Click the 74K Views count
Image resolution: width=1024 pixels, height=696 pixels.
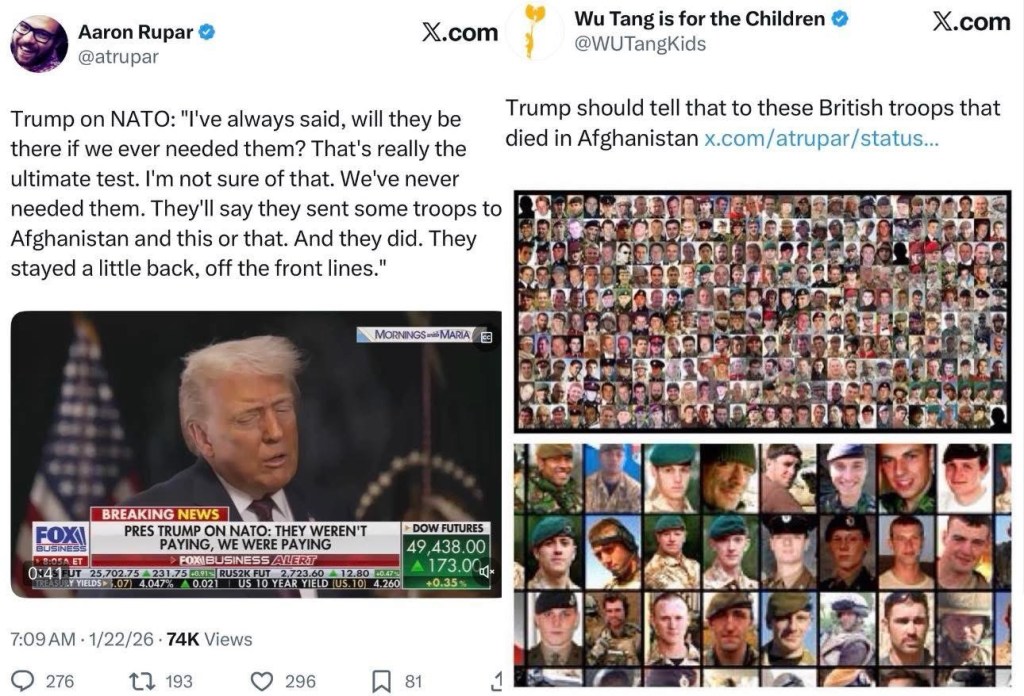coord(209,639)
